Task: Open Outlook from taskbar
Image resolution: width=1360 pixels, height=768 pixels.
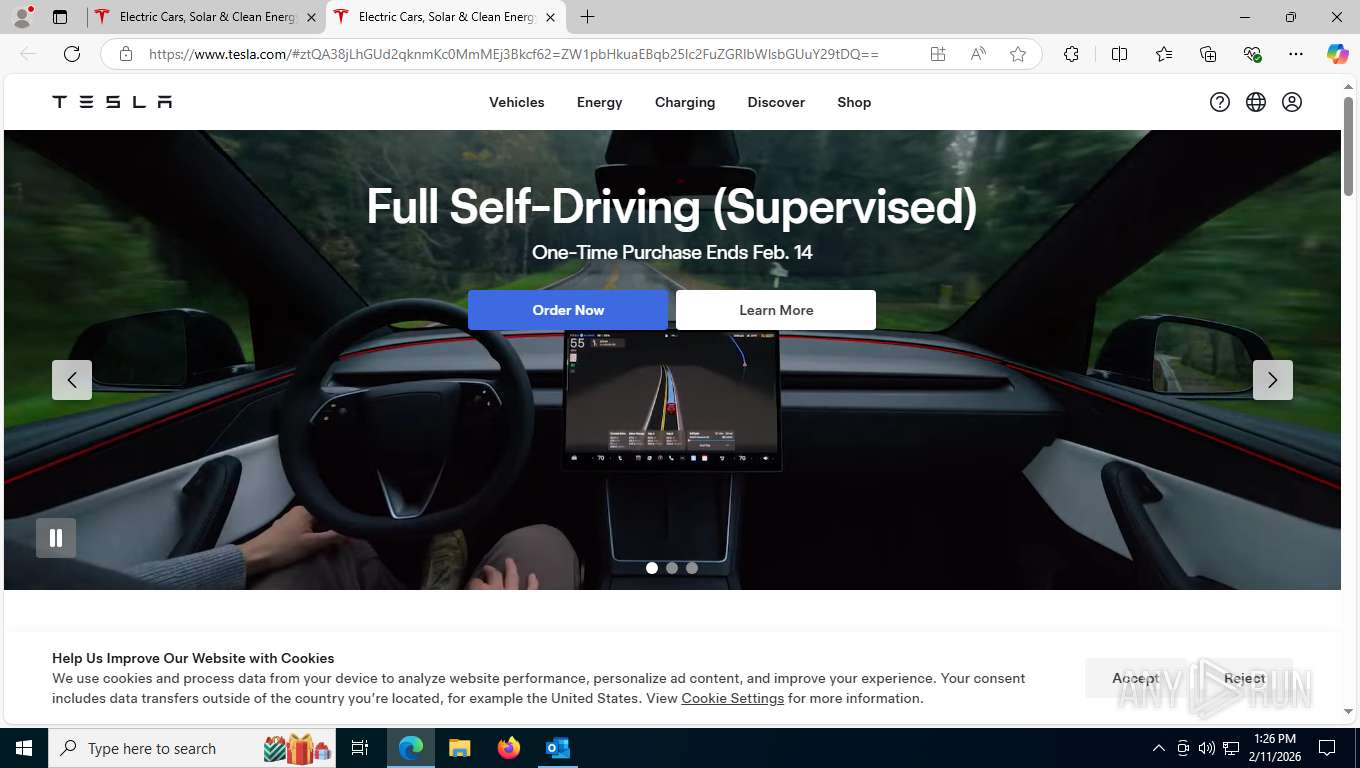Action: [557, 748]
